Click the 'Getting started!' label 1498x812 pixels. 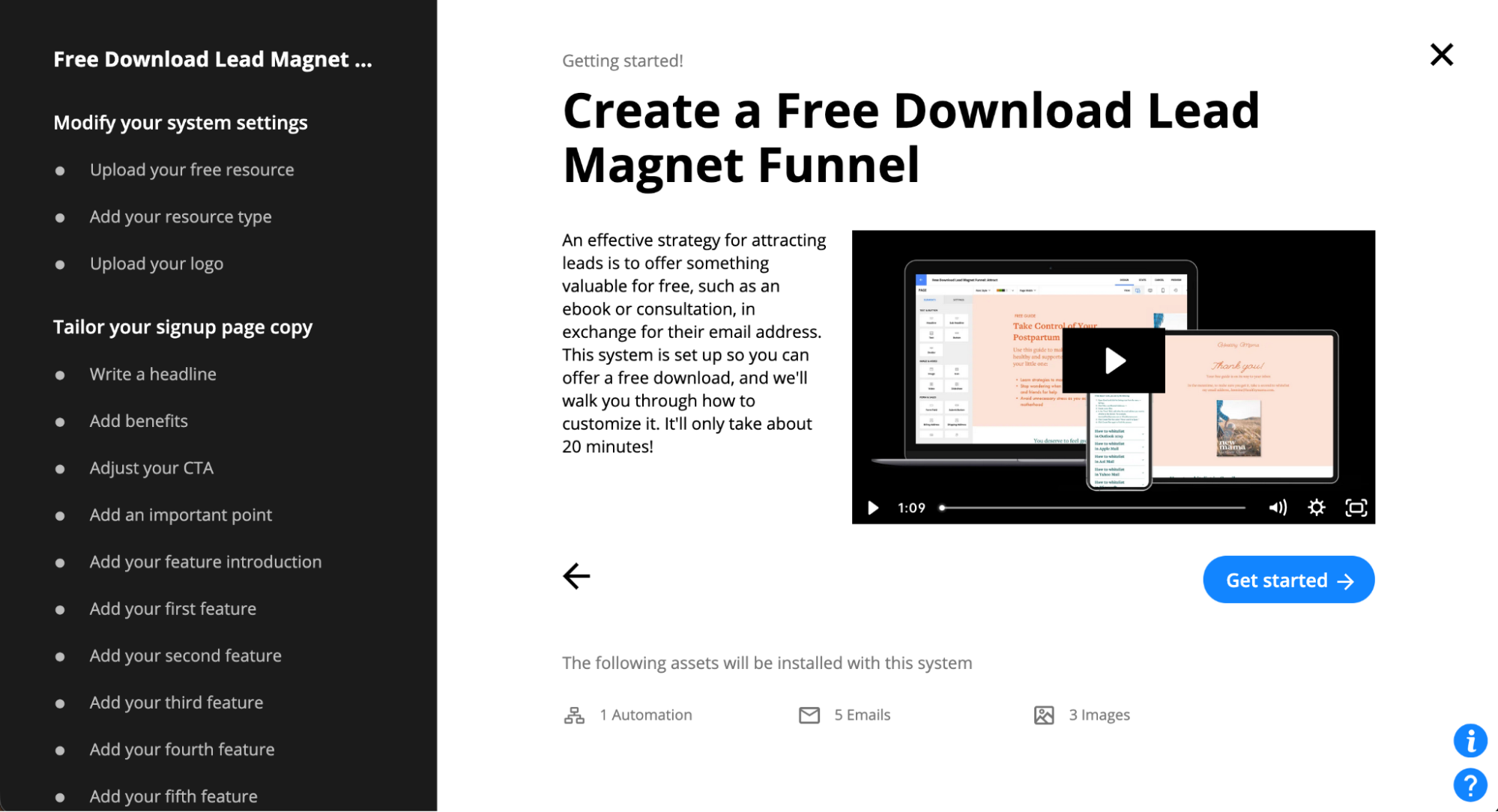(x=623, y=61)
